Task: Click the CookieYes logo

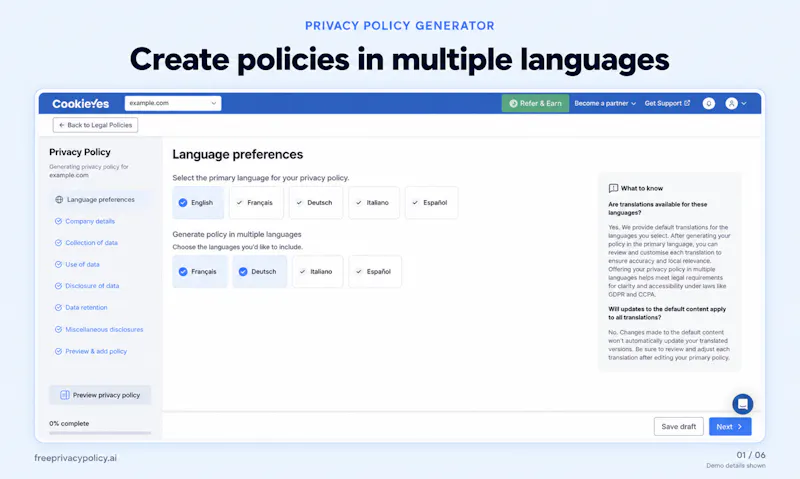Action: pyautogui.click(x=81, y=104)
